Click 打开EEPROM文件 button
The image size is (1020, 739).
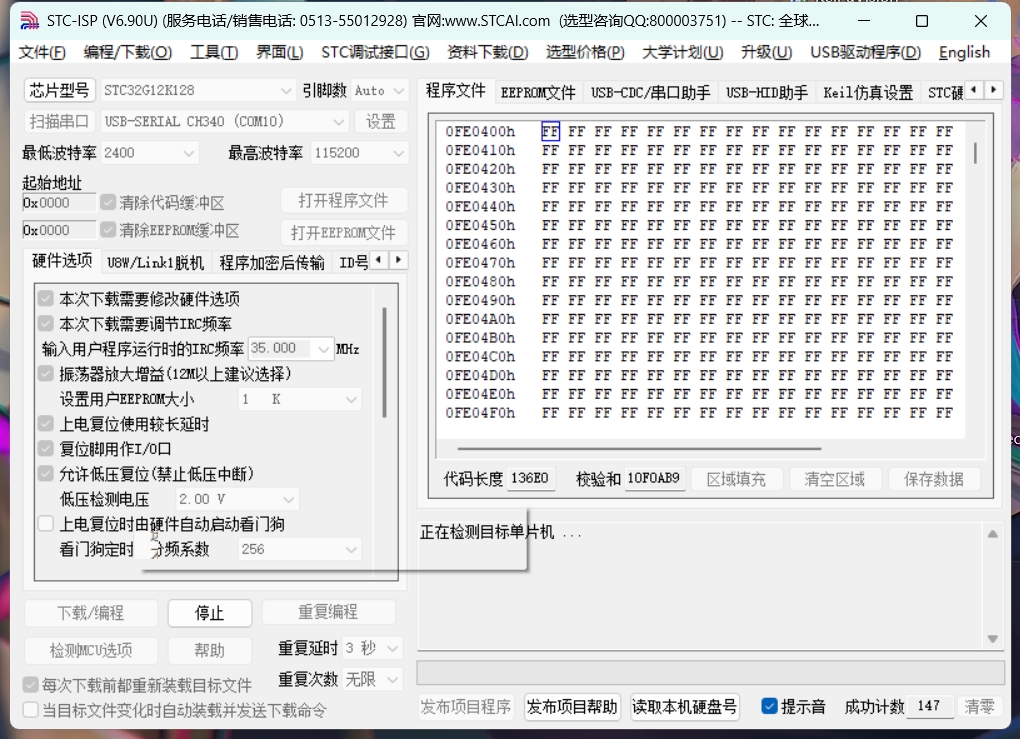343,232
